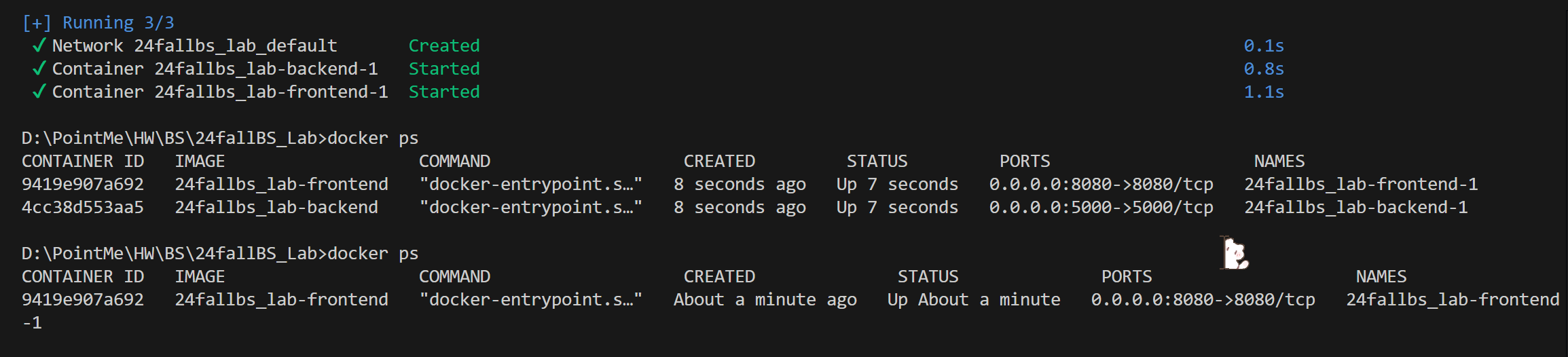
Task: Click the backend row's 8 seconds ago text
Action: click(739, 207)
